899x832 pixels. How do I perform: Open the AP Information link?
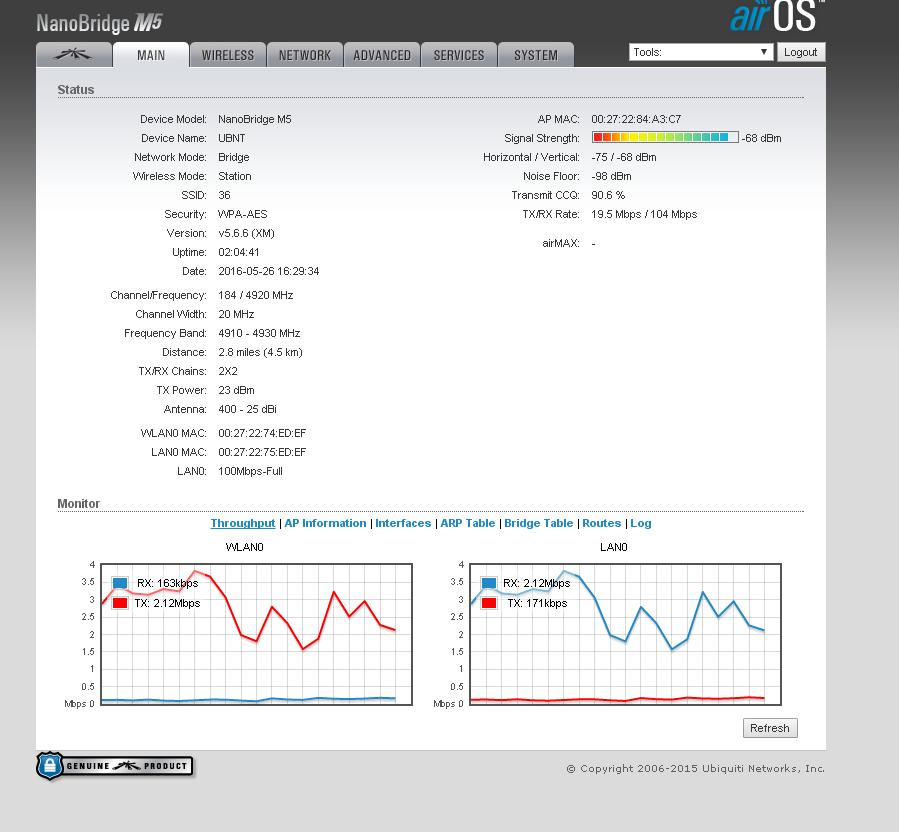coord(325,523)
